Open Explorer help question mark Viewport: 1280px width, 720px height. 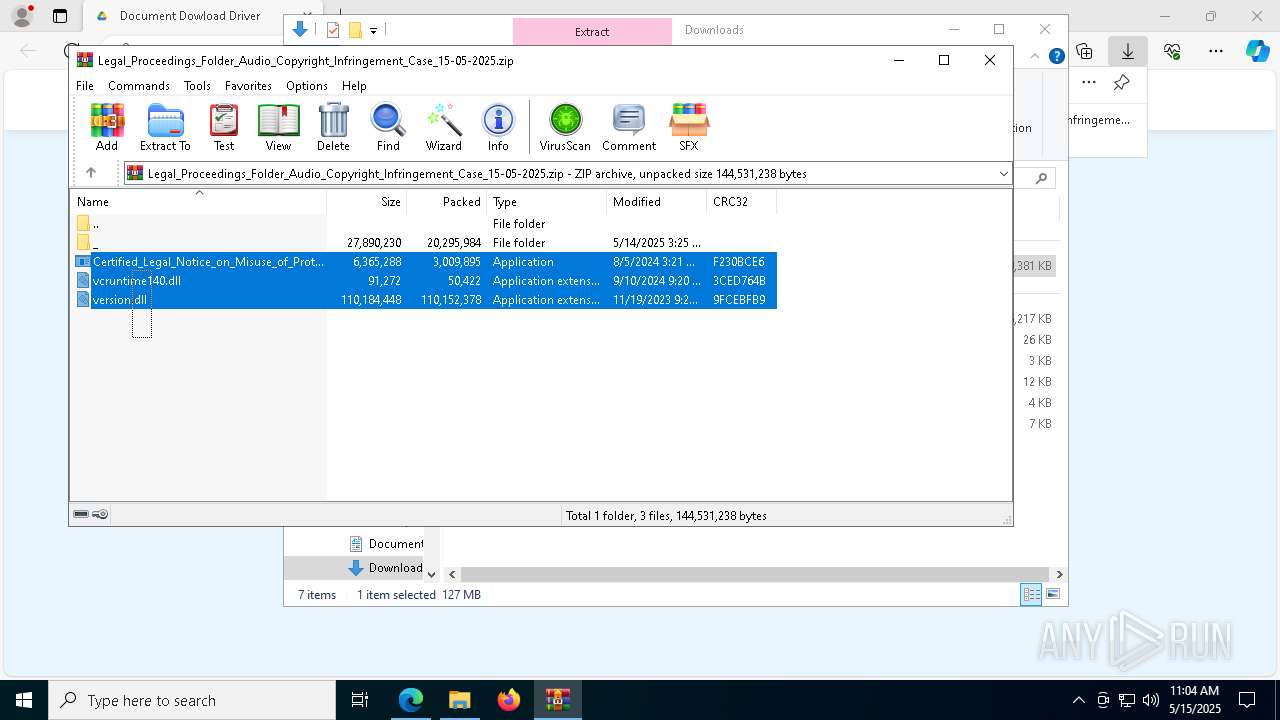coord(1056,57)
